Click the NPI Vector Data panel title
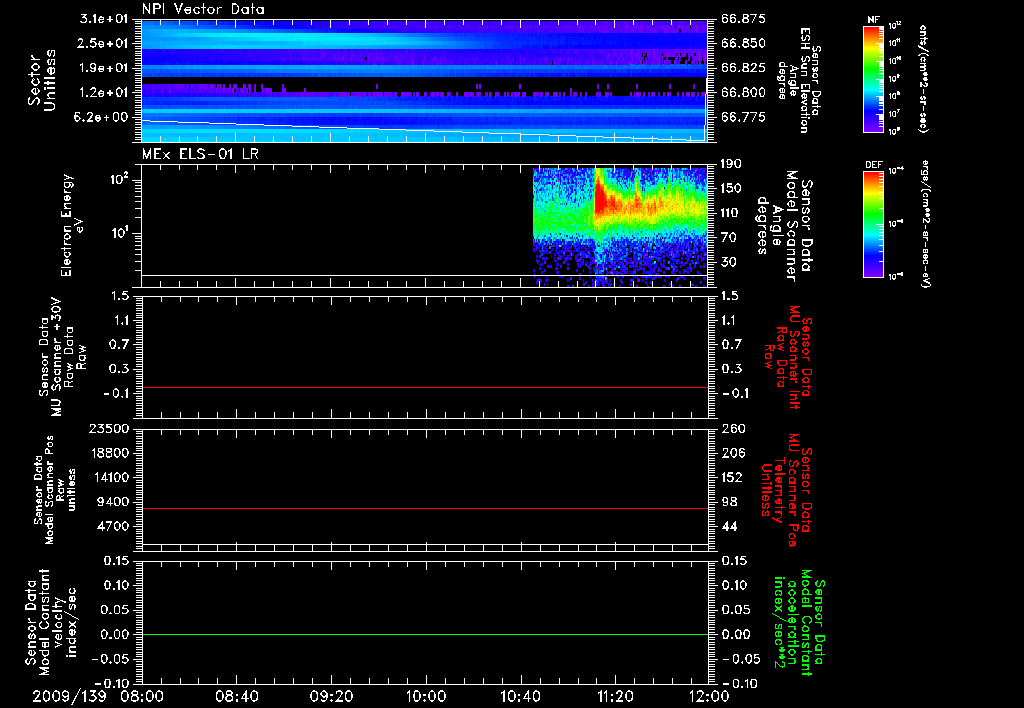 [x=203, y=9]
